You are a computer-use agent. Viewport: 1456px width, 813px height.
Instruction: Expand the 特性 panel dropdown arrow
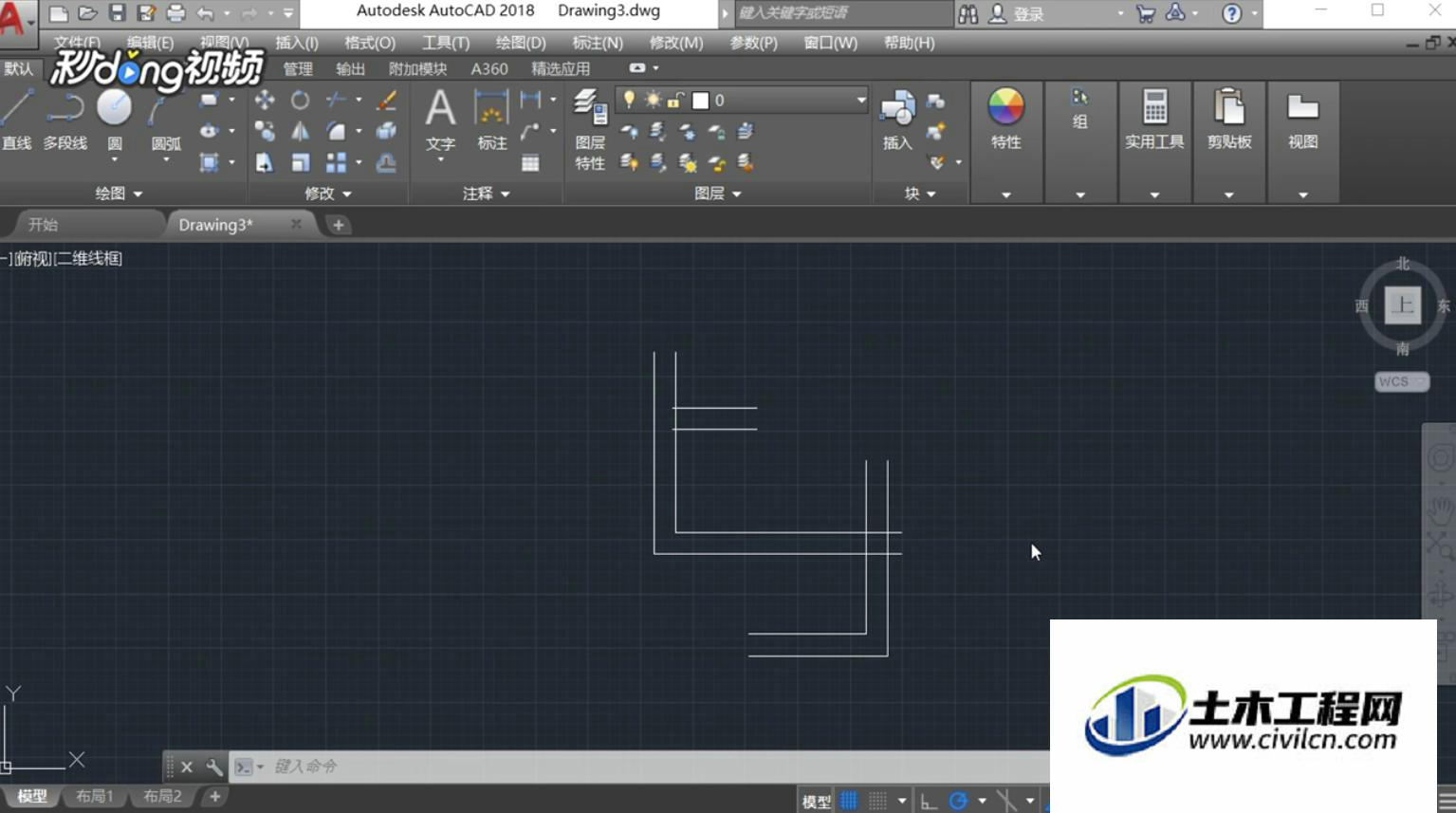click(x=1005, y=194)
